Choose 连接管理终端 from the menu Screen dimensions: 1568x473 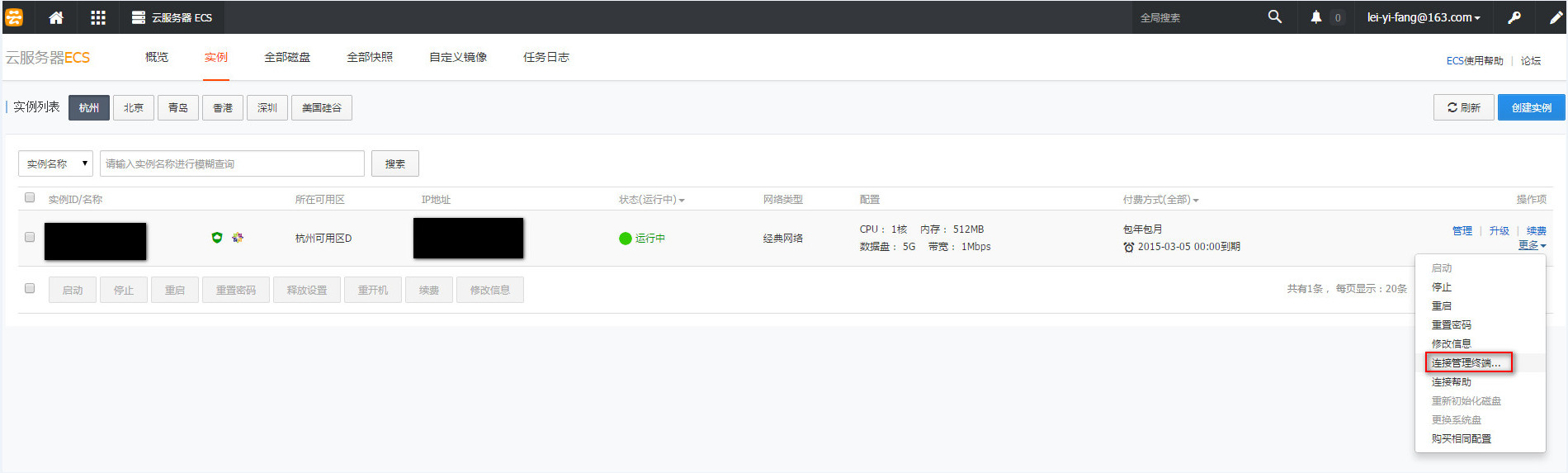(1466, 363)
